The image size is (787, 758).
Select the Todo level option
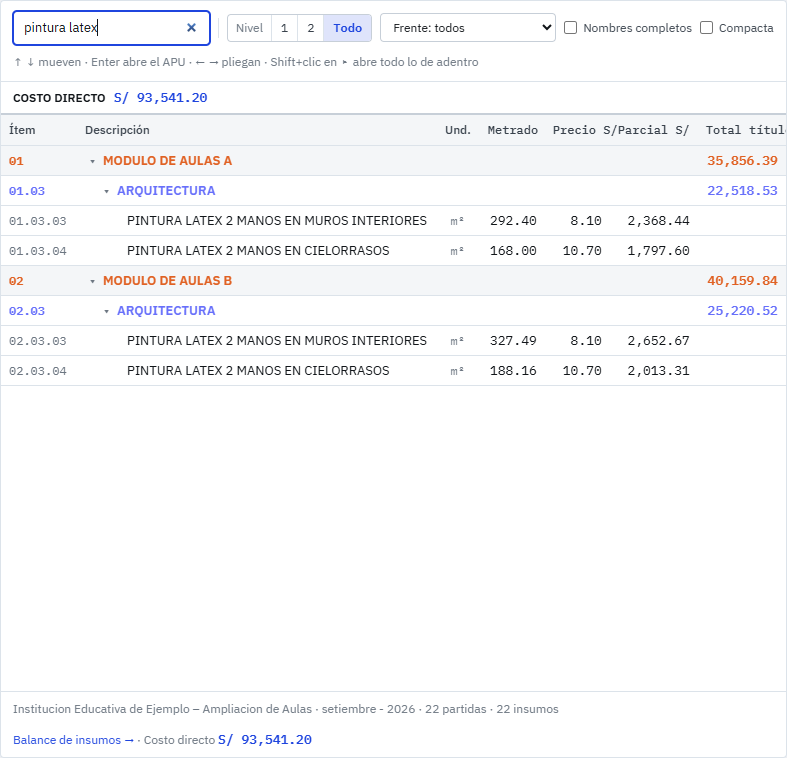[347, 28]
